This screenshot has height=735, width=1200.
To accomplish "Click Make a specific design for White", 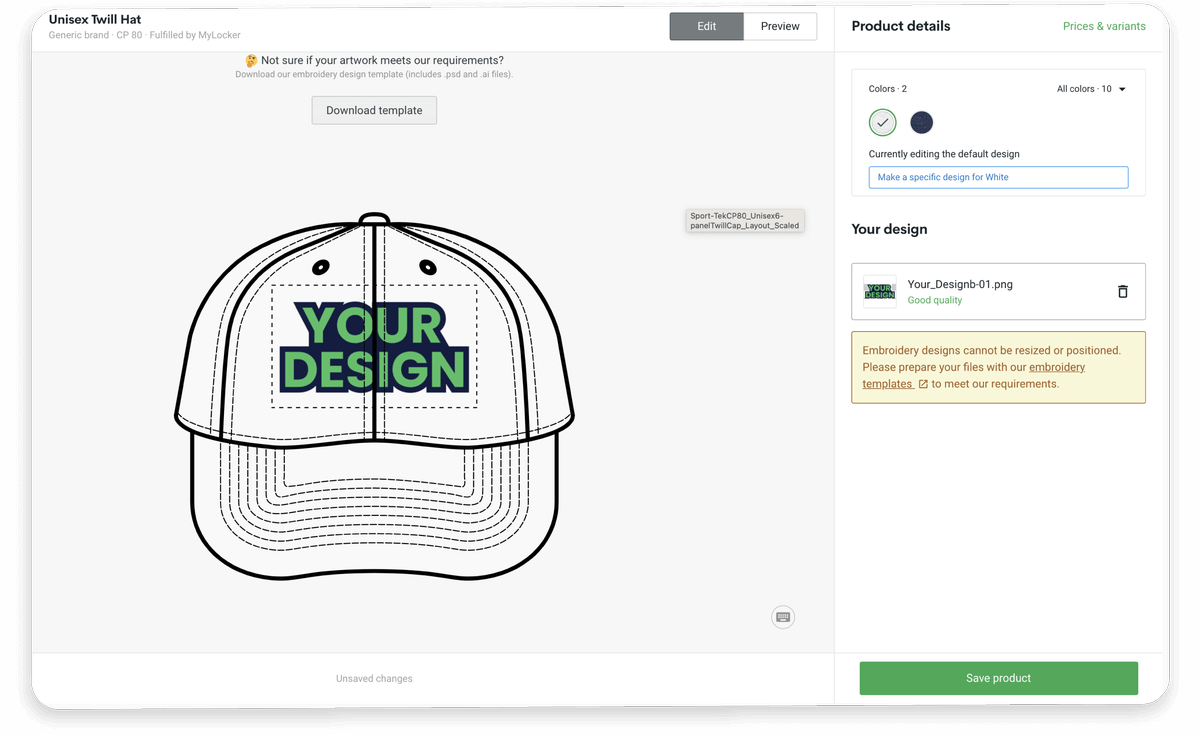I will 998,177.
